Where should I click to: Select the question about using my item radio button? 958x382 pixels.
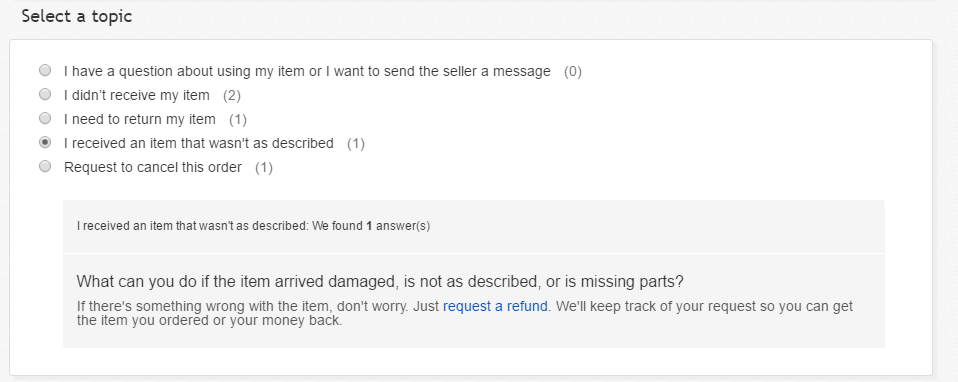coord(45,70)
